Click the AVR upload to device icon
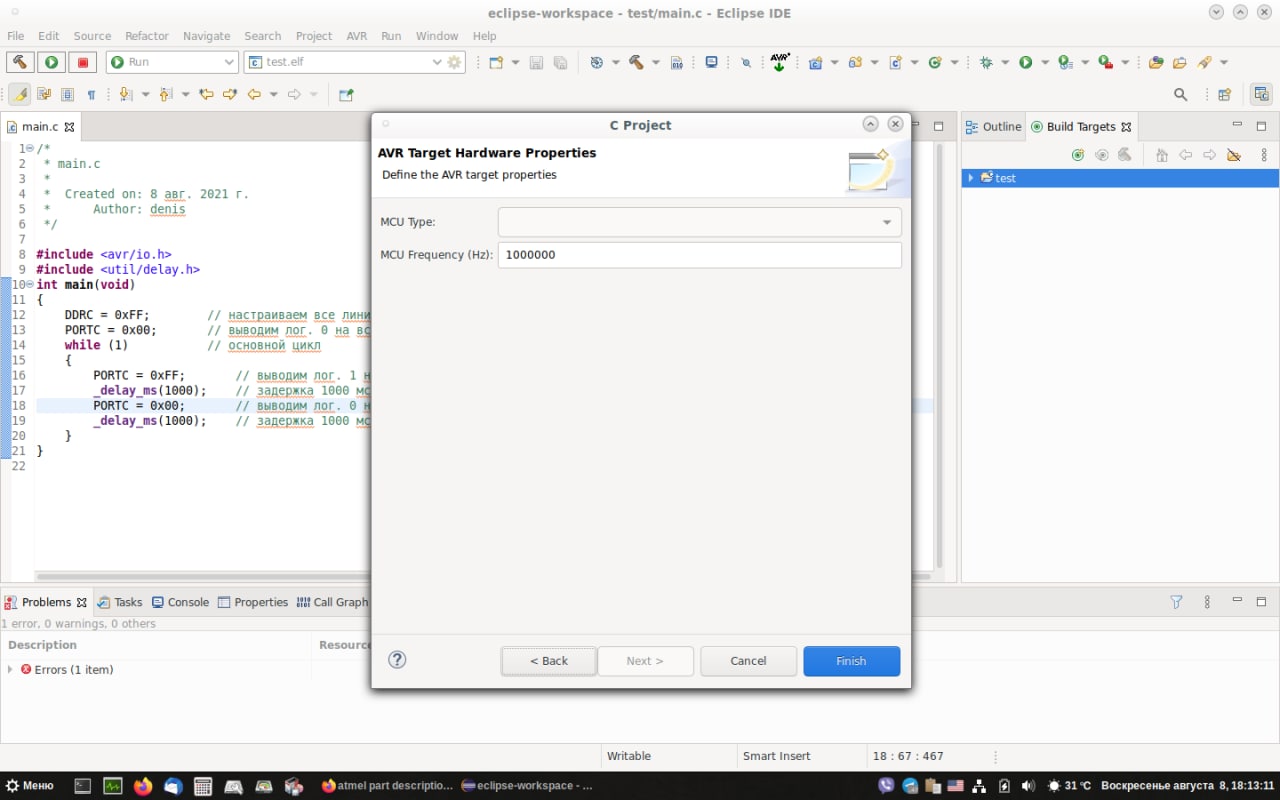 [x=781, y=62]
